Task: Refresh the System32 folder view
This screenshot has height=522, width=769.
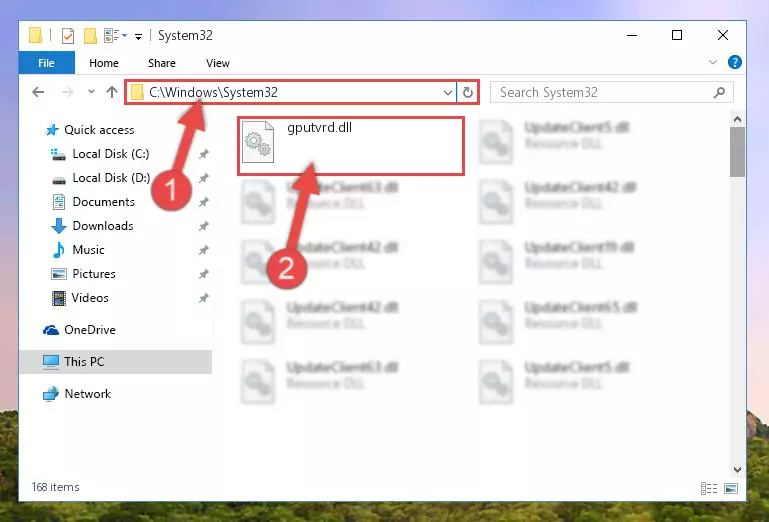Action: 467,92
